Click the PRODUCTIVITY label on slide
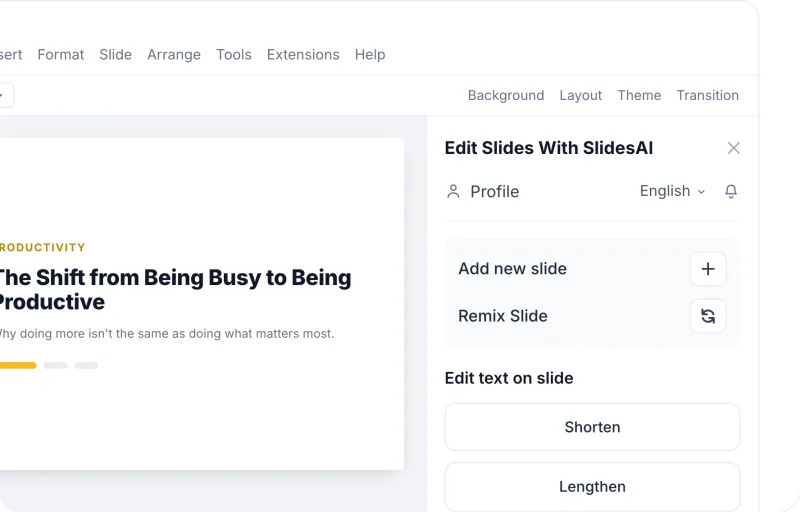The height and width of the screenshot is (512, 800). (x=43, y=247)
